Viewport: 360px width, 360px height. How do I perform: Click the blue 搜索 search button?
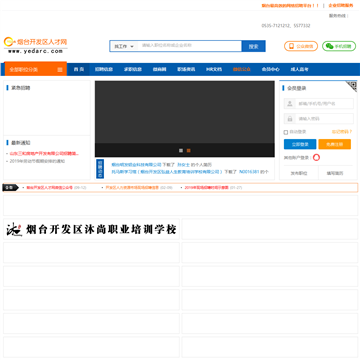pos(254,46)
